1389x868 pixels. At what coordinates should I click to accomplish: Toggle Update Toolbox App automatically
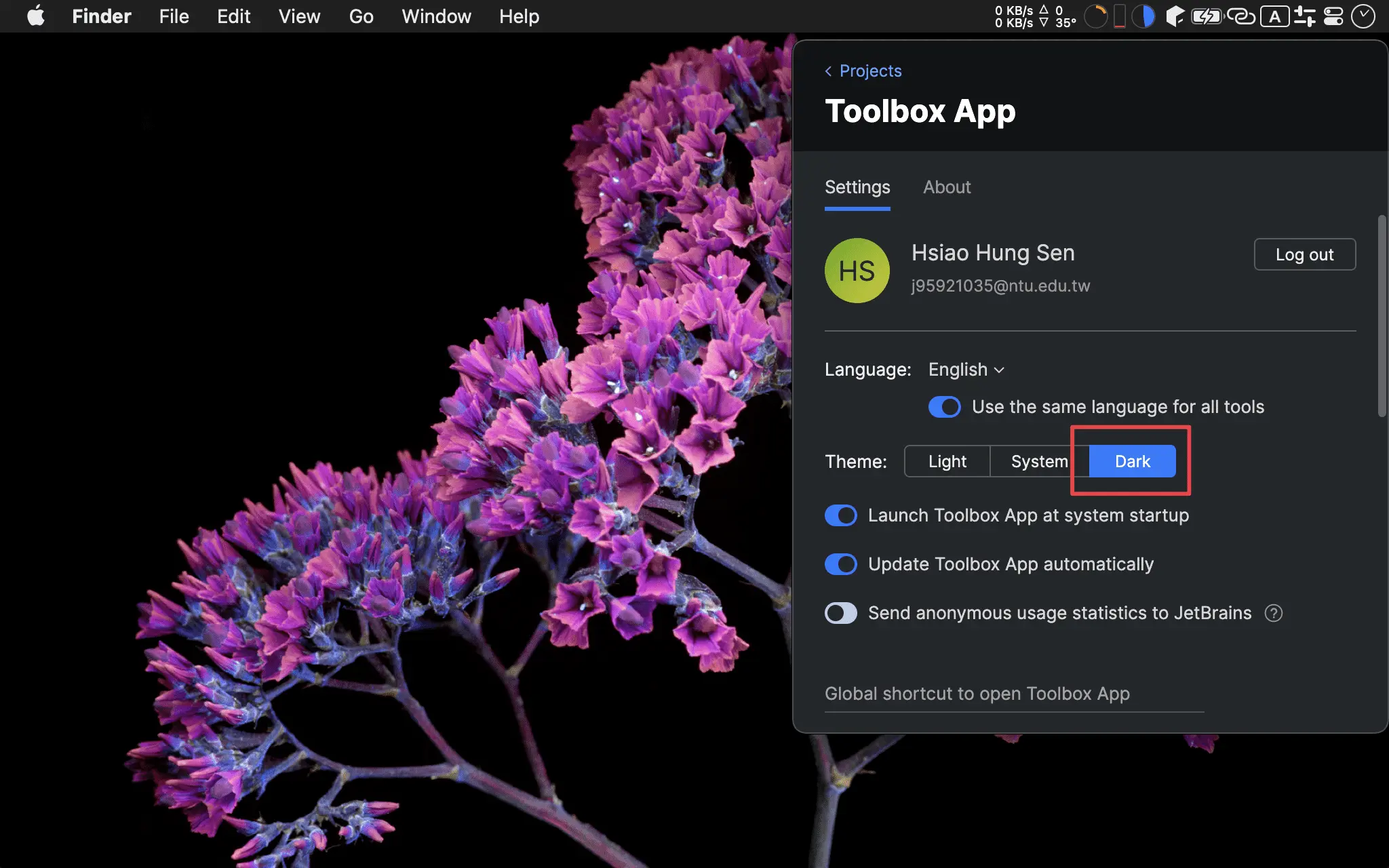[x=841, y=564]
